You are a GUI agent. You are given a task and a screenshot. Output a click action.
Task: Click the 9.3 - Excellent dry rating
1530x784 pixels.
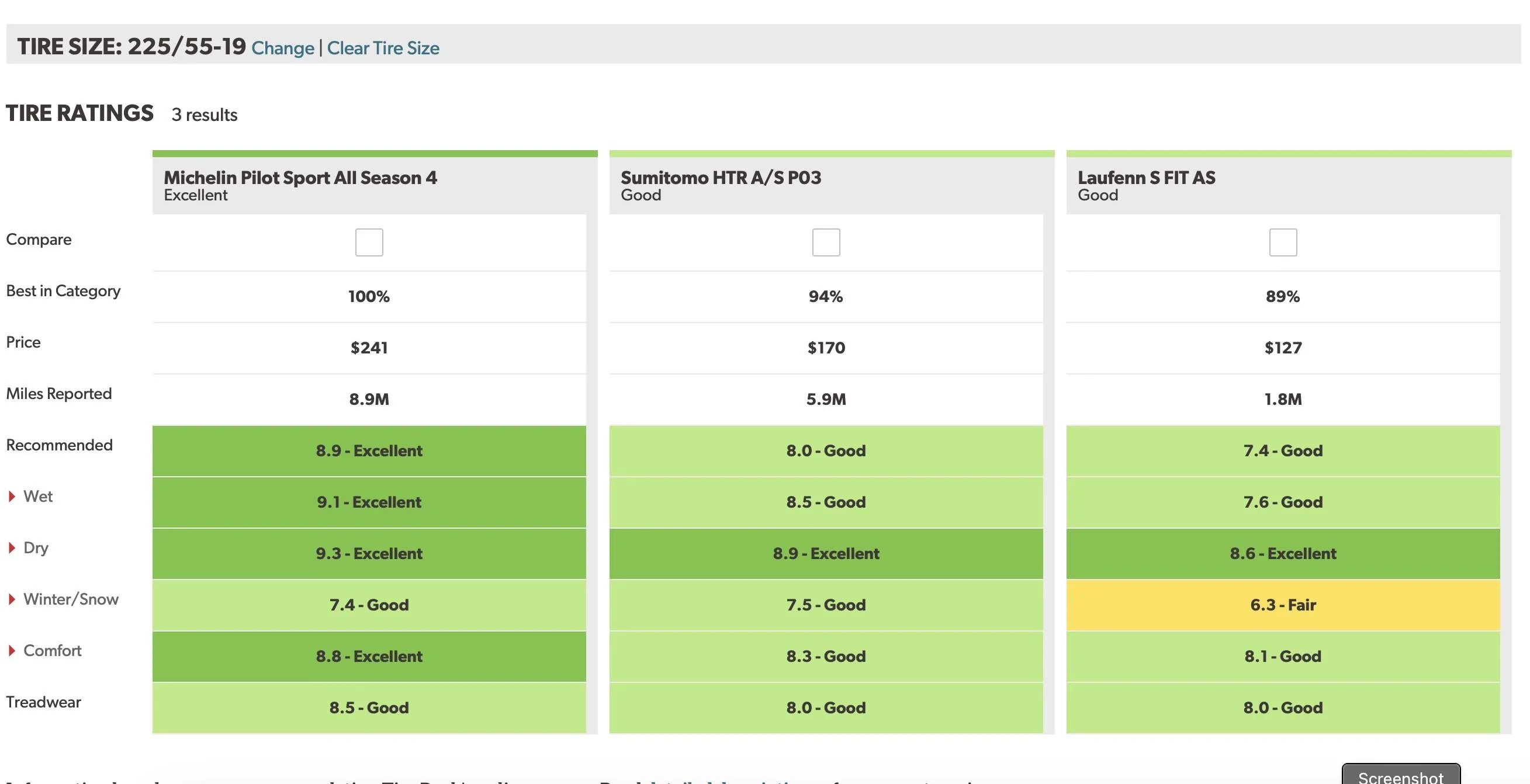pos(369,554)
